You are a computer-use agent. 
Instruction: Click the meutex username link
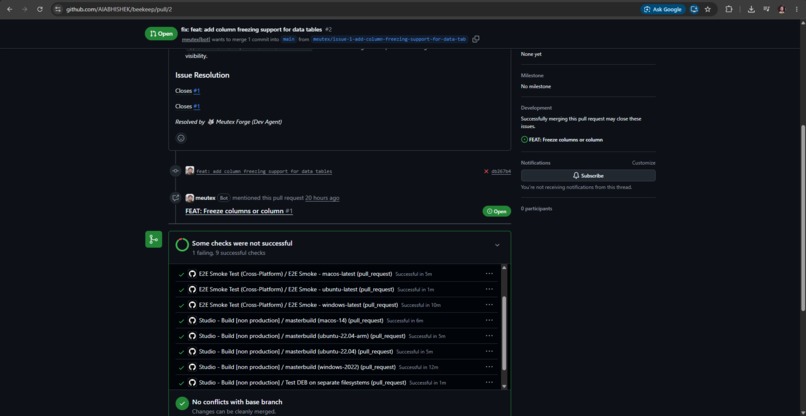(x=205, y=198)
